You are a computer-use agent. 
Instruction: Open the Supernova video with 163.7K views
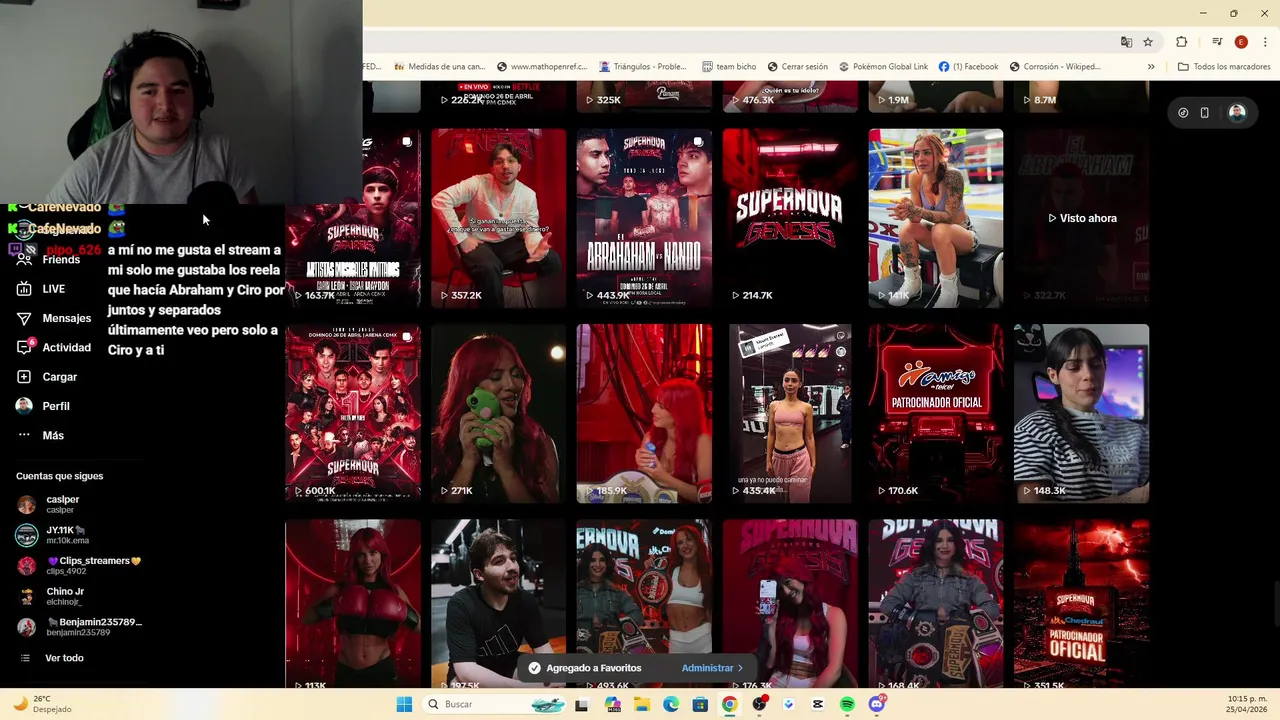[353, 217]
